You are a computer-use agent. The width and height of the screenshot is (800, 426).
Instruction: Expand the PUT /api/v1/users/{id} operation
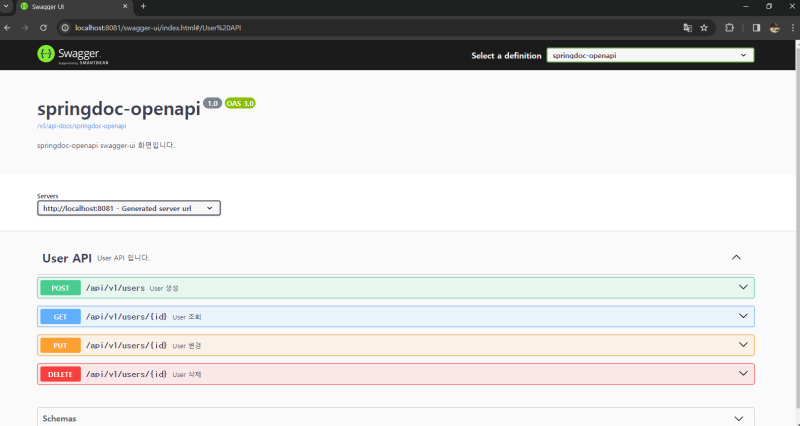point(396,345)
